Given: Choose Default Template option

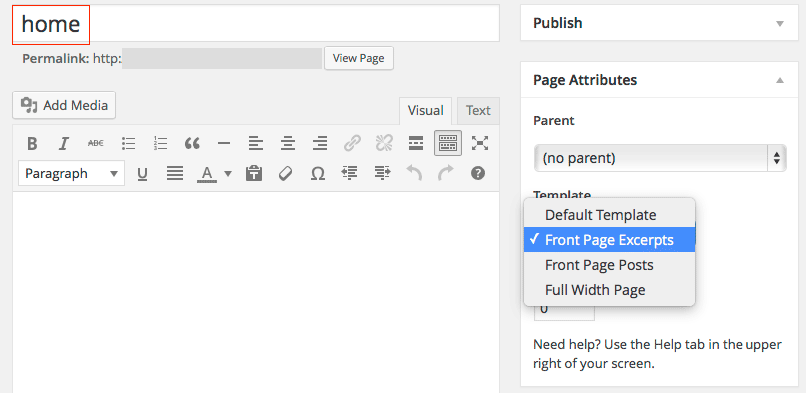Looking at the screenshot, I should point(609,215).
